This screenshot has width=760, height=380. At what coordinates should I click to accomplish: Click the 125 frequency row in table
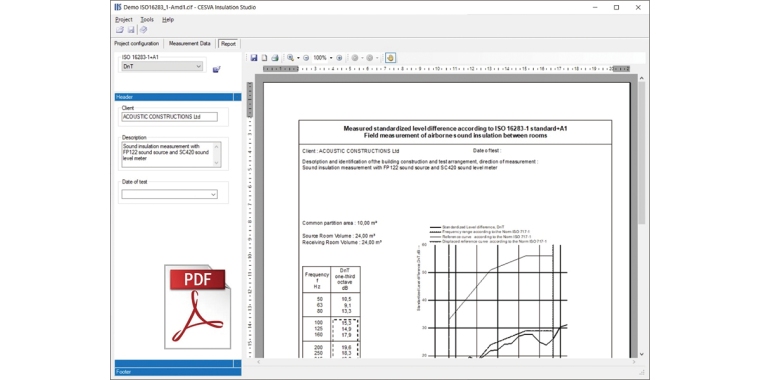[318, 329]
